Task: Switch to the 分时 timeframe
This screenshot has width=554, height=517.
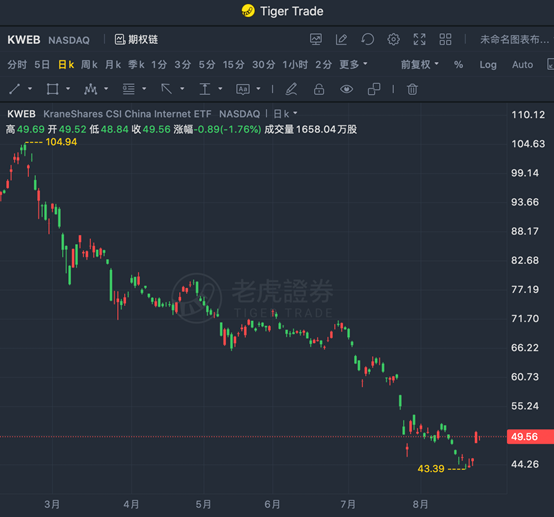Action: click(x=17, y=65)
